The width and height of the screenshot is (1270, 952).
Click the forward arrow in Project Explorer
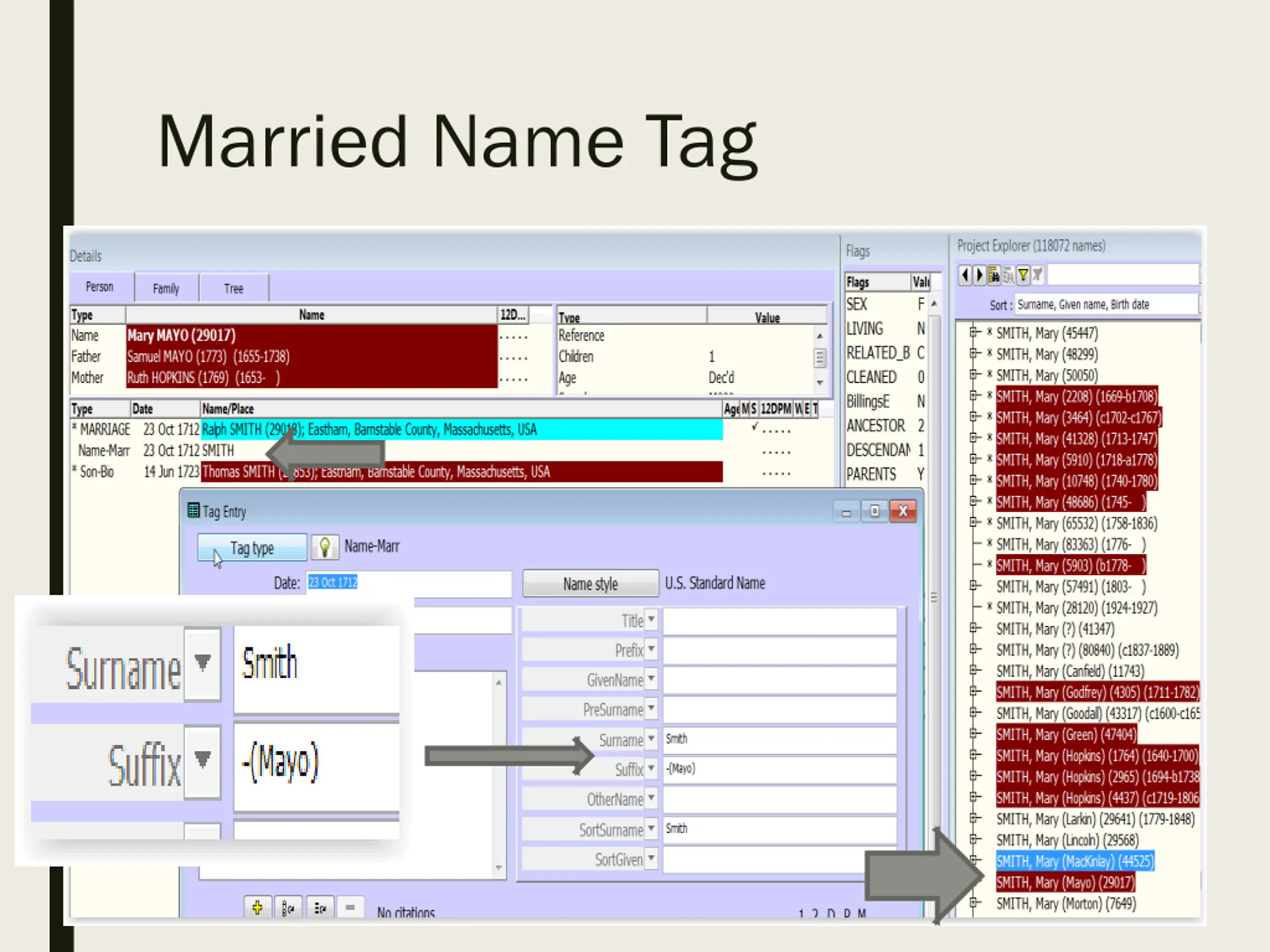[x=979, y=276]
